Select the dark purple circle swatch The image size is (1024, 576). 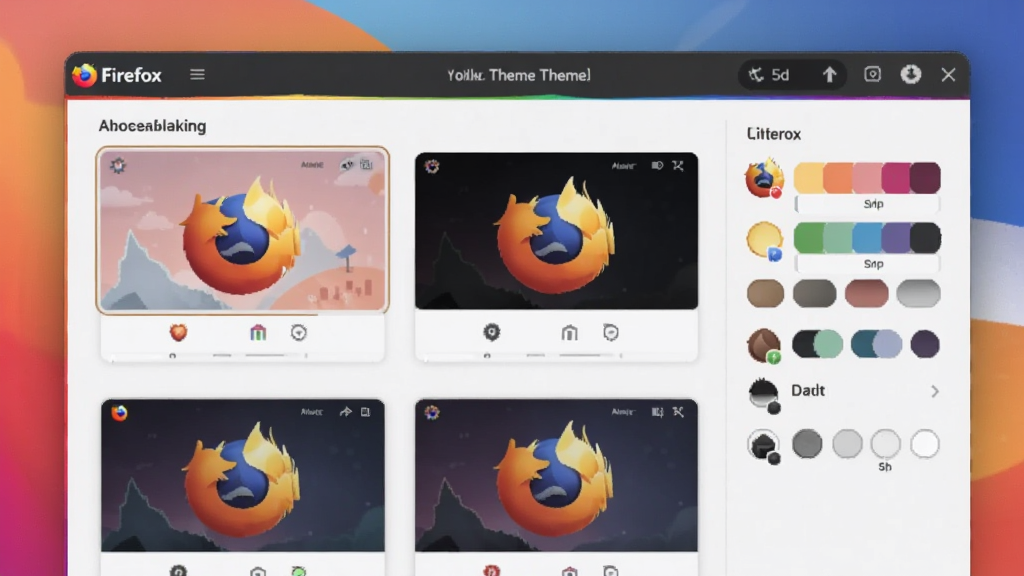(x=925, y=344)
